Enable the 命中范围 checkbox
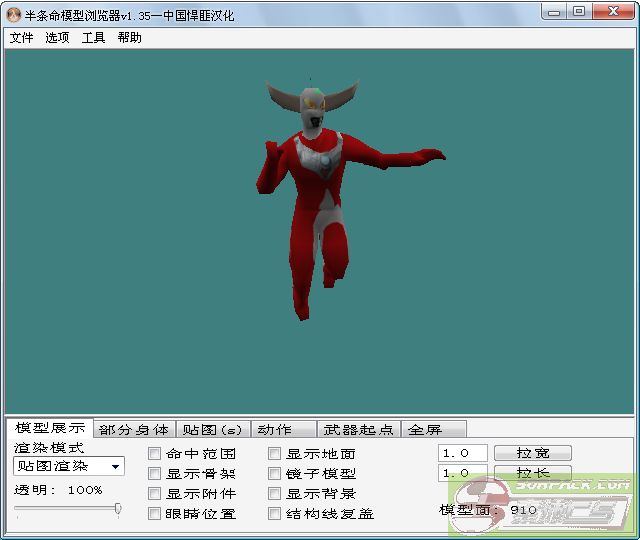This screenshot has width=640, height=540. click(x=155, y=454)
